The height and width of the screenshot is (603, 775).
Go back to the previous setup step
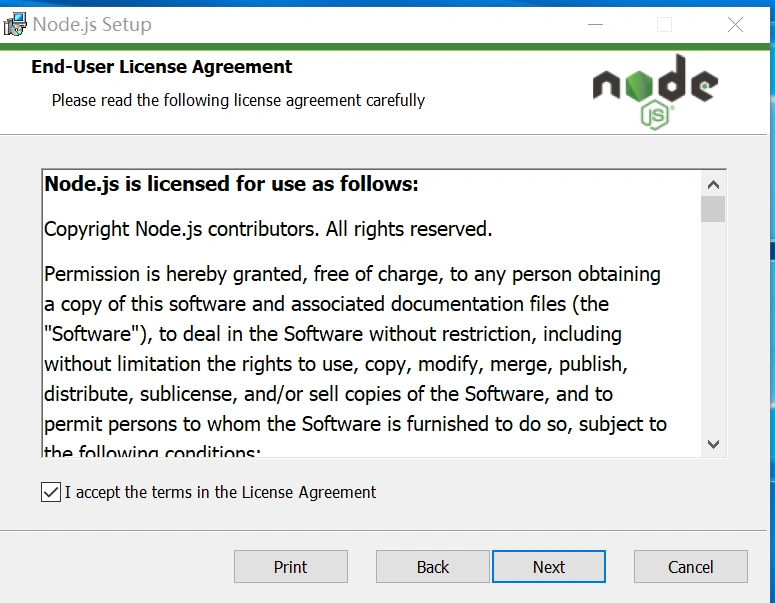tap(432, 567)
